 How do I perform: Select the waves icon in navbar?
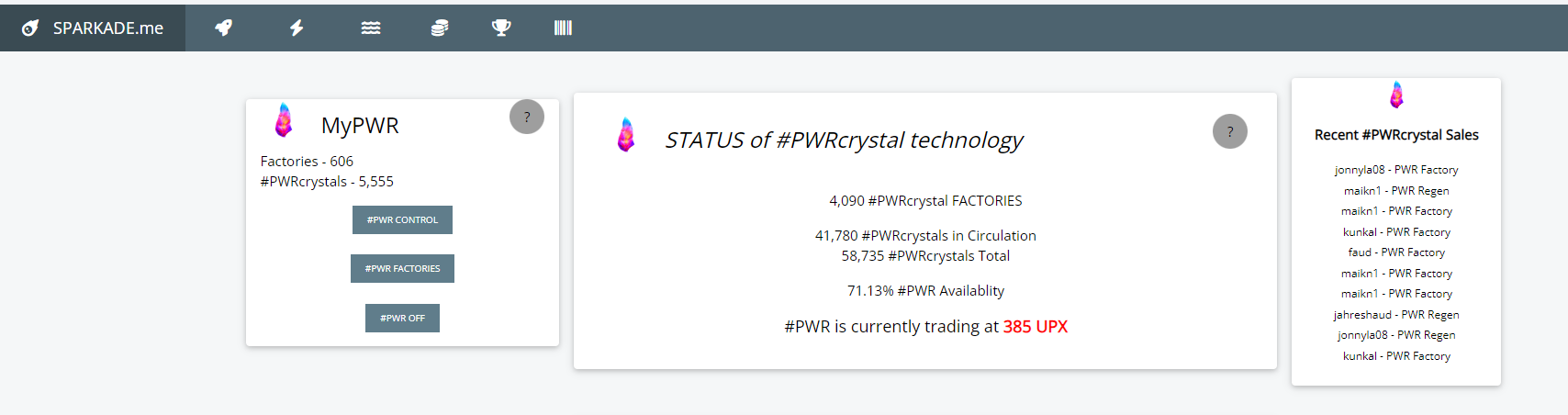pyautogui.click(x=371, y=28)
